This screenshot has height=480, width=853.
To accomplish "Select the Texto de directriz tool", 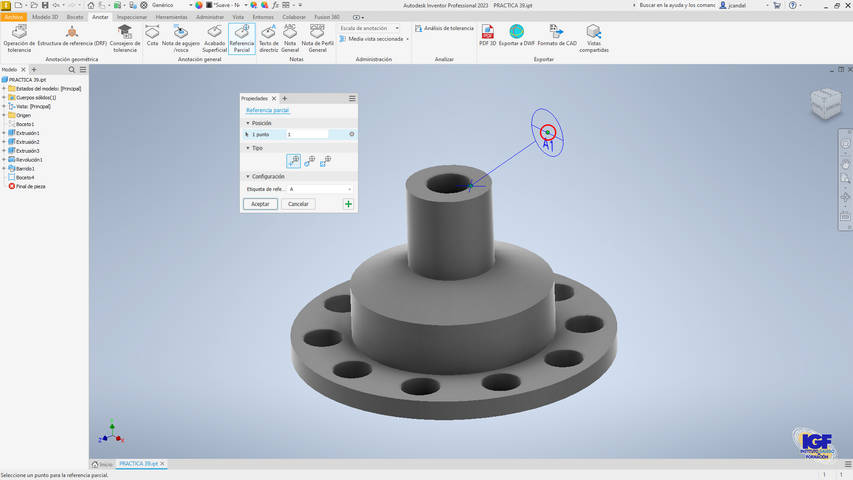I will 268,38.
